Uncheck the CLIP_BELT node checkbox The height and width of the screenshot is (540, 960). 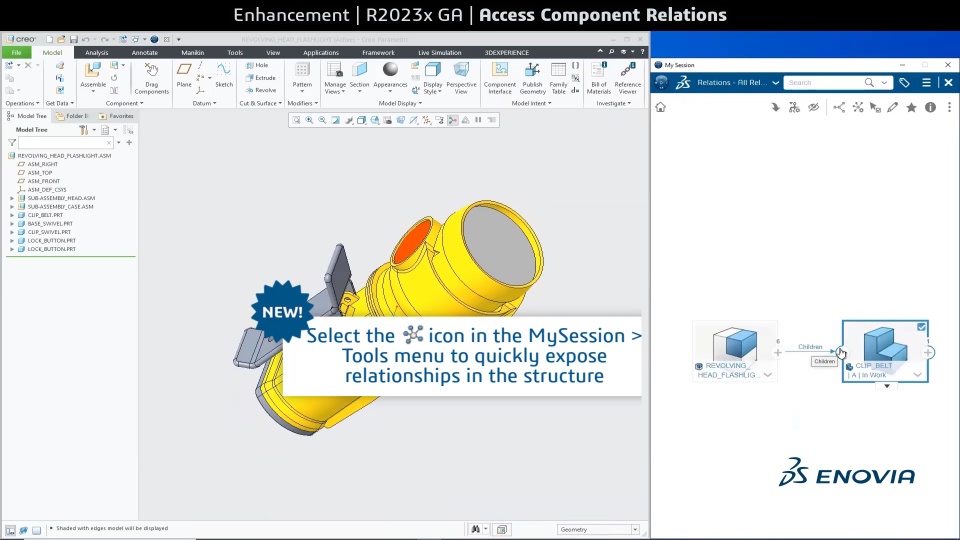[921, 327]
